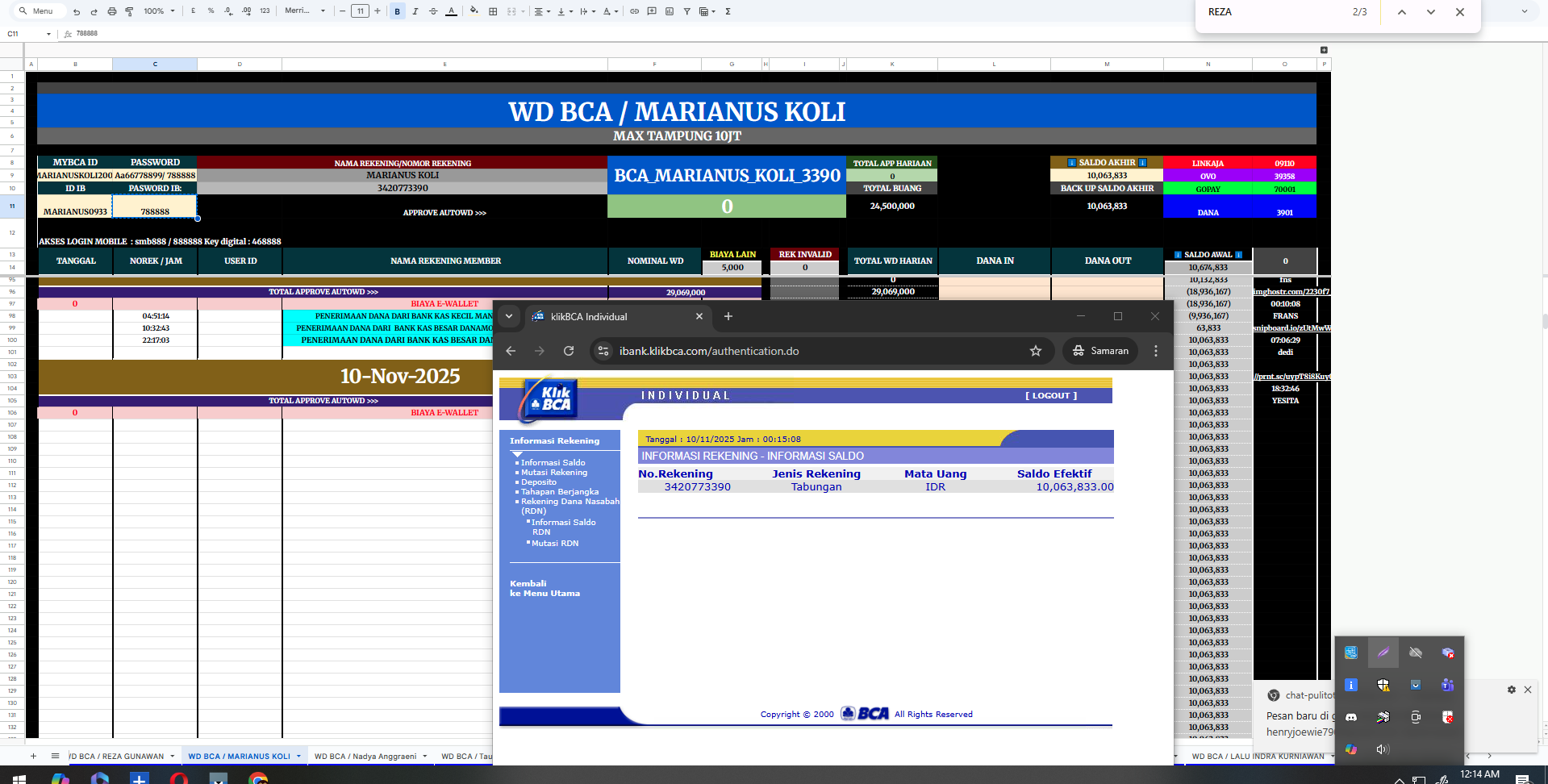
Task: Click the LOGOUT link on klikBCA
Action: (x=1051, y=395)
